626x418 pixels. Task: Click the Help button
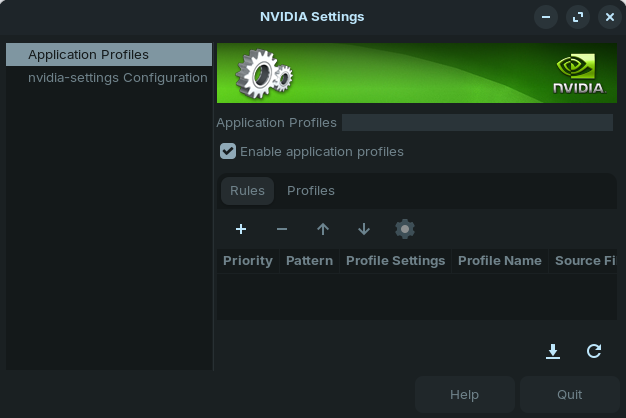click(x=464, y=394)
